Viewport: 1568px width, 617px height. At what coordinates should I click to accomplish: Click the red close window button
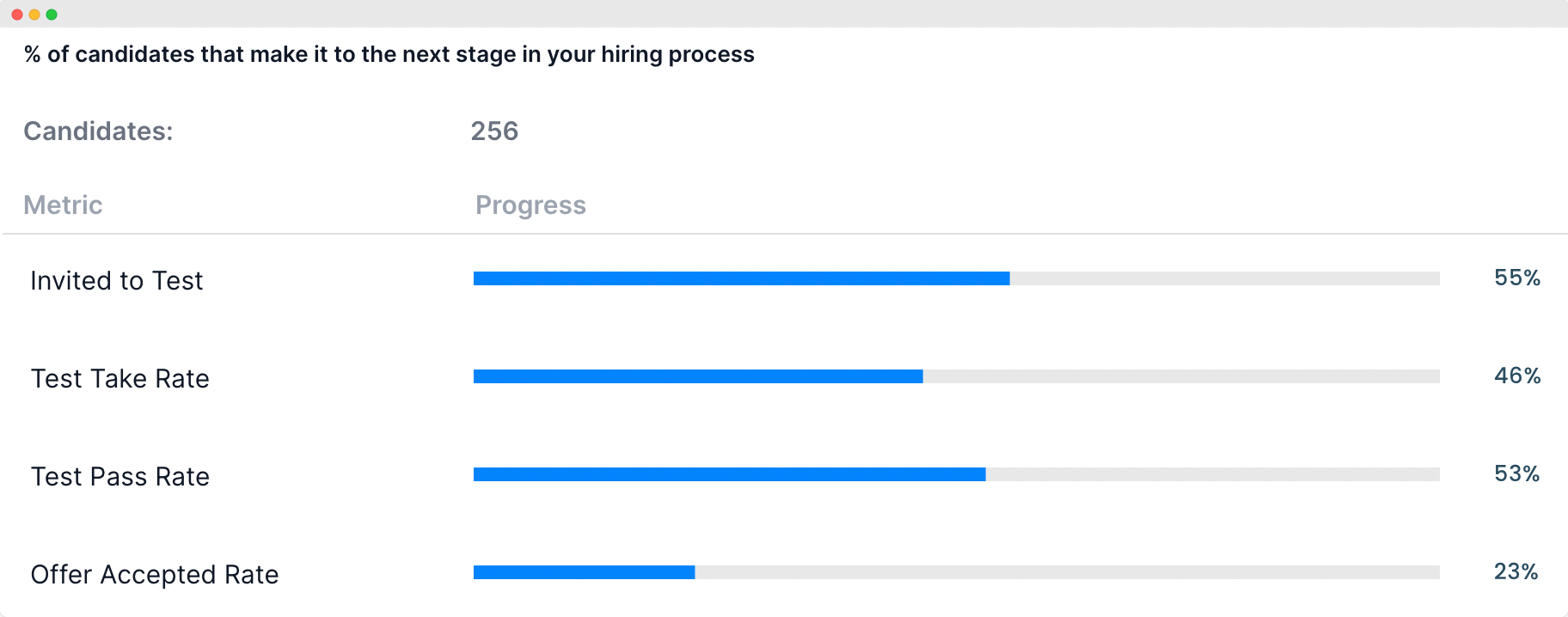(x=17, y=15)
